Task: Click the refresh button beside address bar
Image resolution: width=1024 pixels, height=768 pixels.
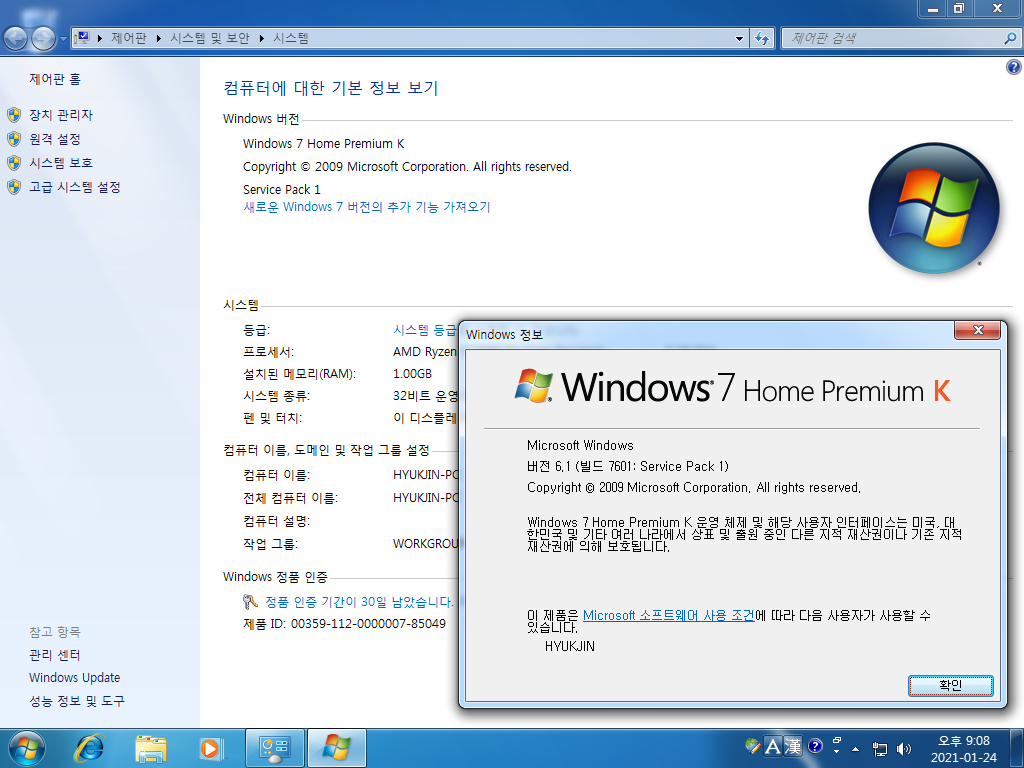Action: (761, 39)
